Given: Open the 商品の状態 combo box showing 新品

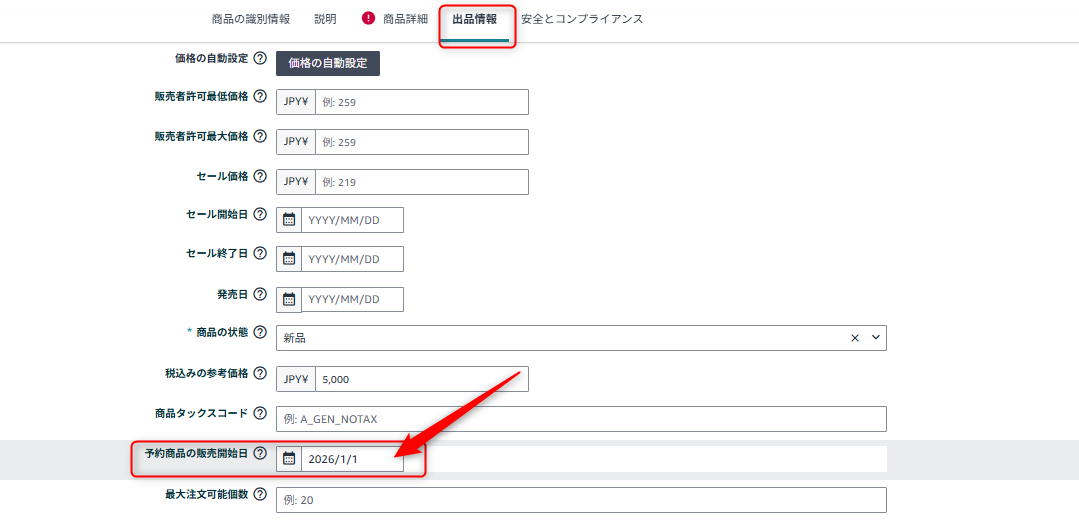Looking at the screenshot, I should tap(560, 338).
